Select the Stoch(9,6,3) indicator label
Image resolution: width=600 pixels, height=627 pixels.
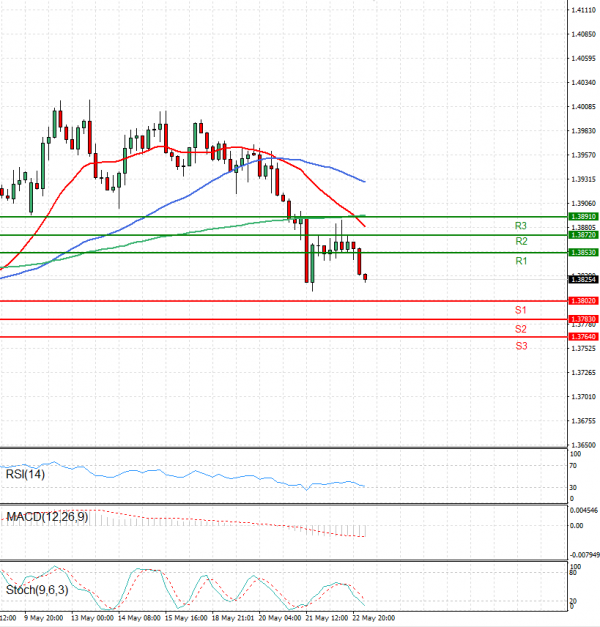pyautogui.click(x=37, y=590)
